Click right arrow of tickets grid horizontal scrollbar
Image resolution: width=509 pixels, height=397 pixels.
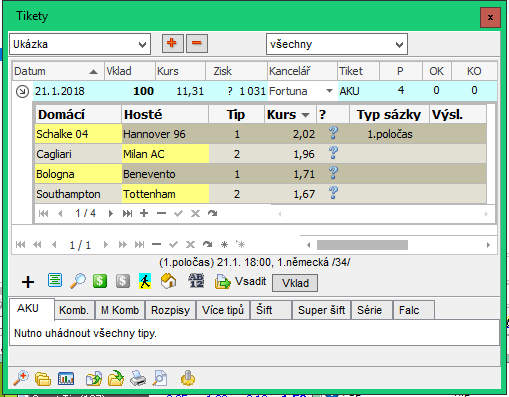[x=488, y=245]
